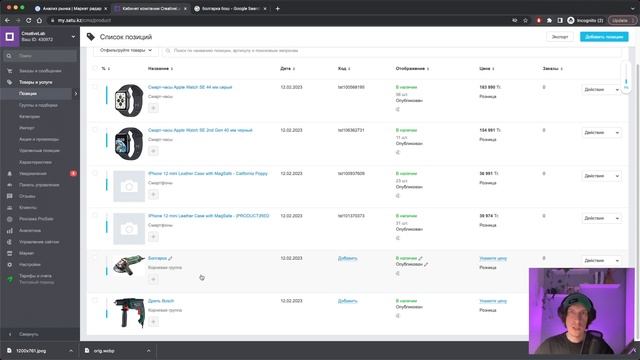Click the Уведомления bell icon
The width and height of the screenshot is (640, 360).
tap(9, 173)
